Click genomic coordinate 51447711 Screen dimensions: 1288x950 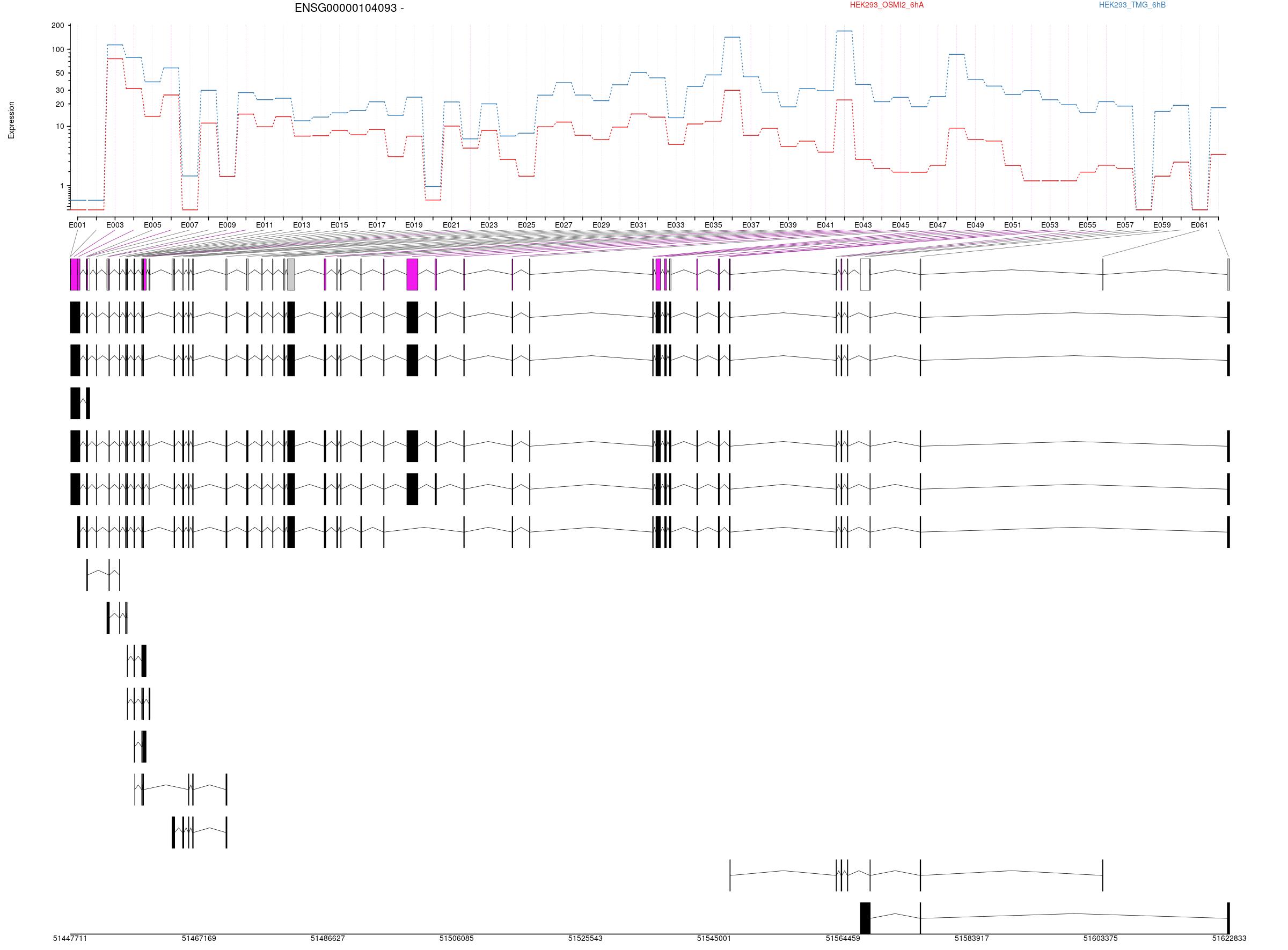point(70,939)
